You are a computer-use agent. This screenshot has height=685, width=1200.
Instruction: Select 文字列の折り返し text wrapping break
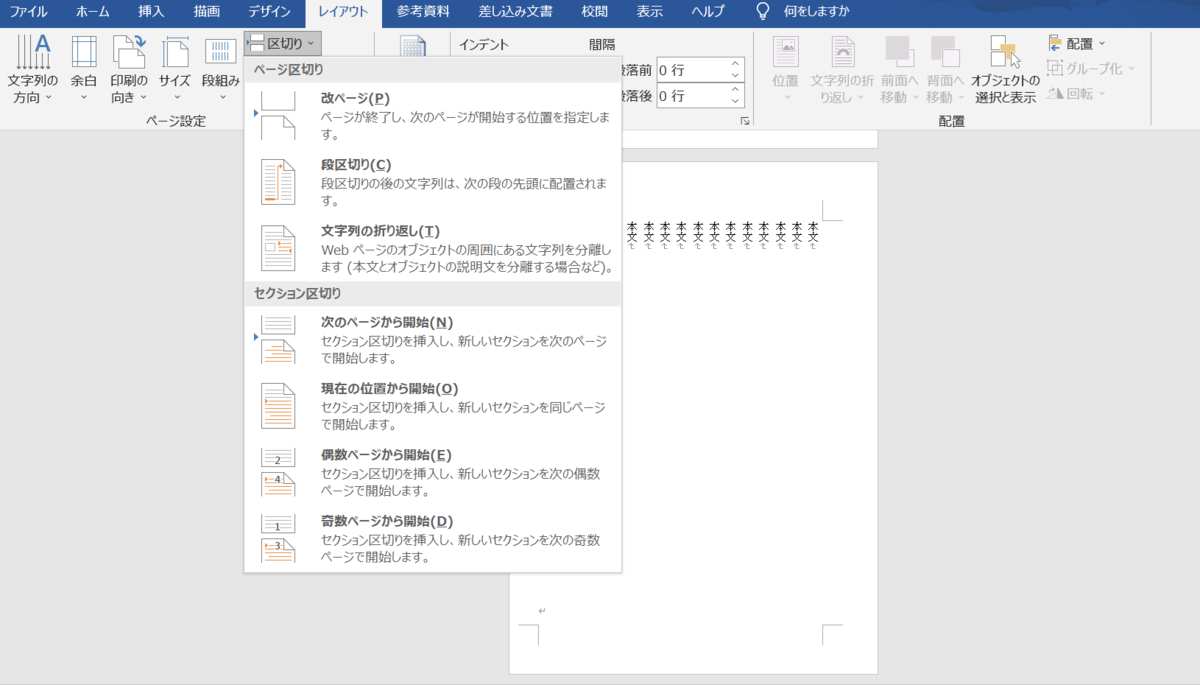pyautogui.click(x=432, y=248)
